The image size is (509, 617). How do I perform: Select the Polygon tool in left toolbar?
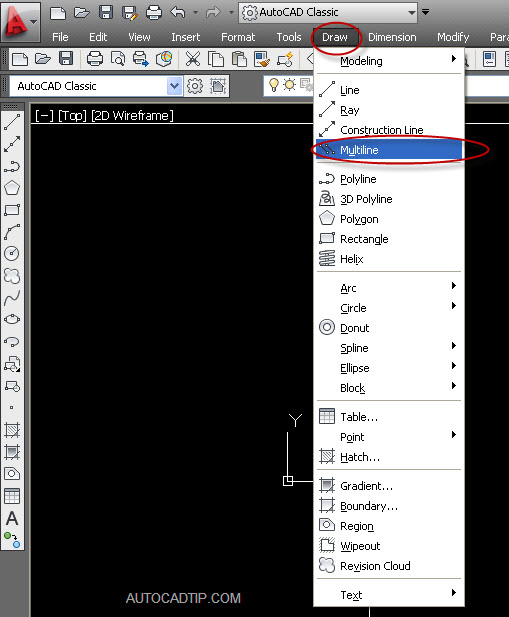click(12, 188)
